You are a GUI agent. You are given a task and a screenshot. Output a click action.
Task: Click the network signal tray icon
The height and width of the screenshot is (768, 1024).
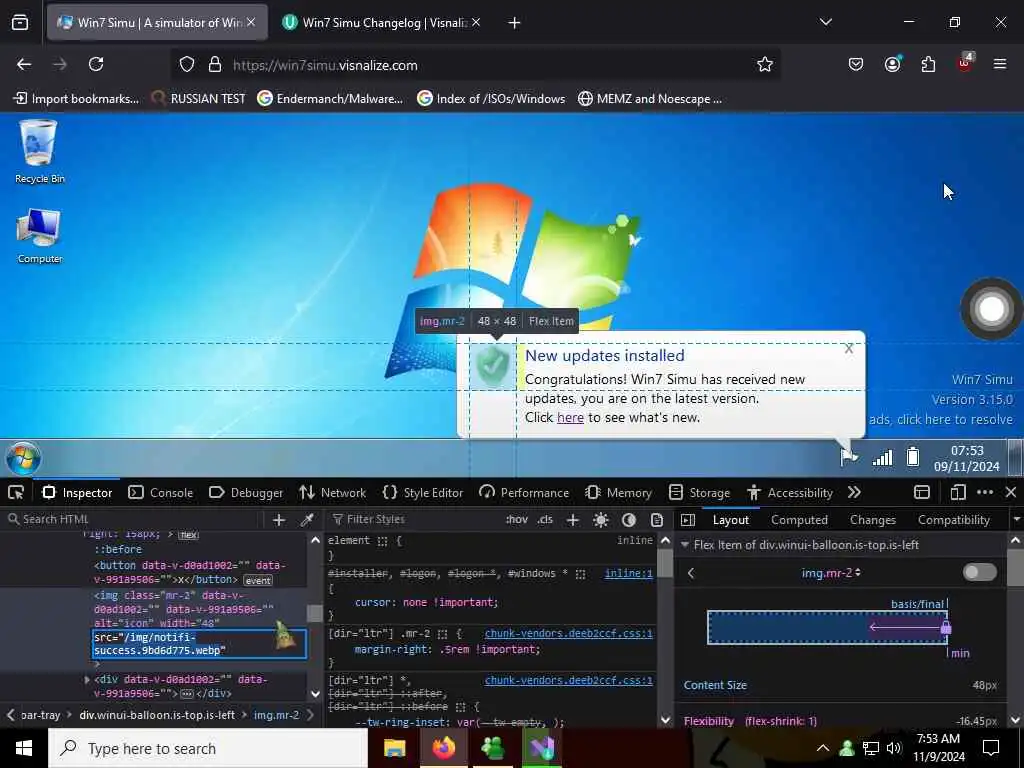882,457
